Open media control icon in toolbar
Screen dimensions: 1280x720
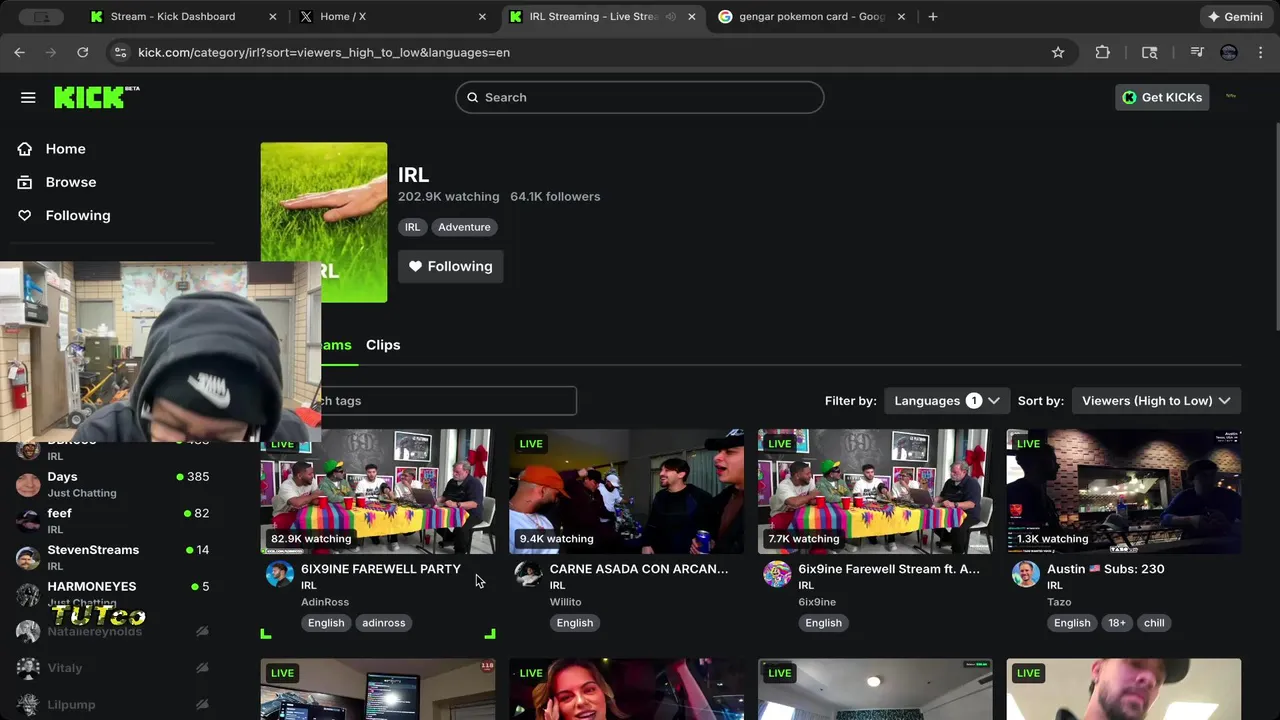click(x=1197, y=52)
